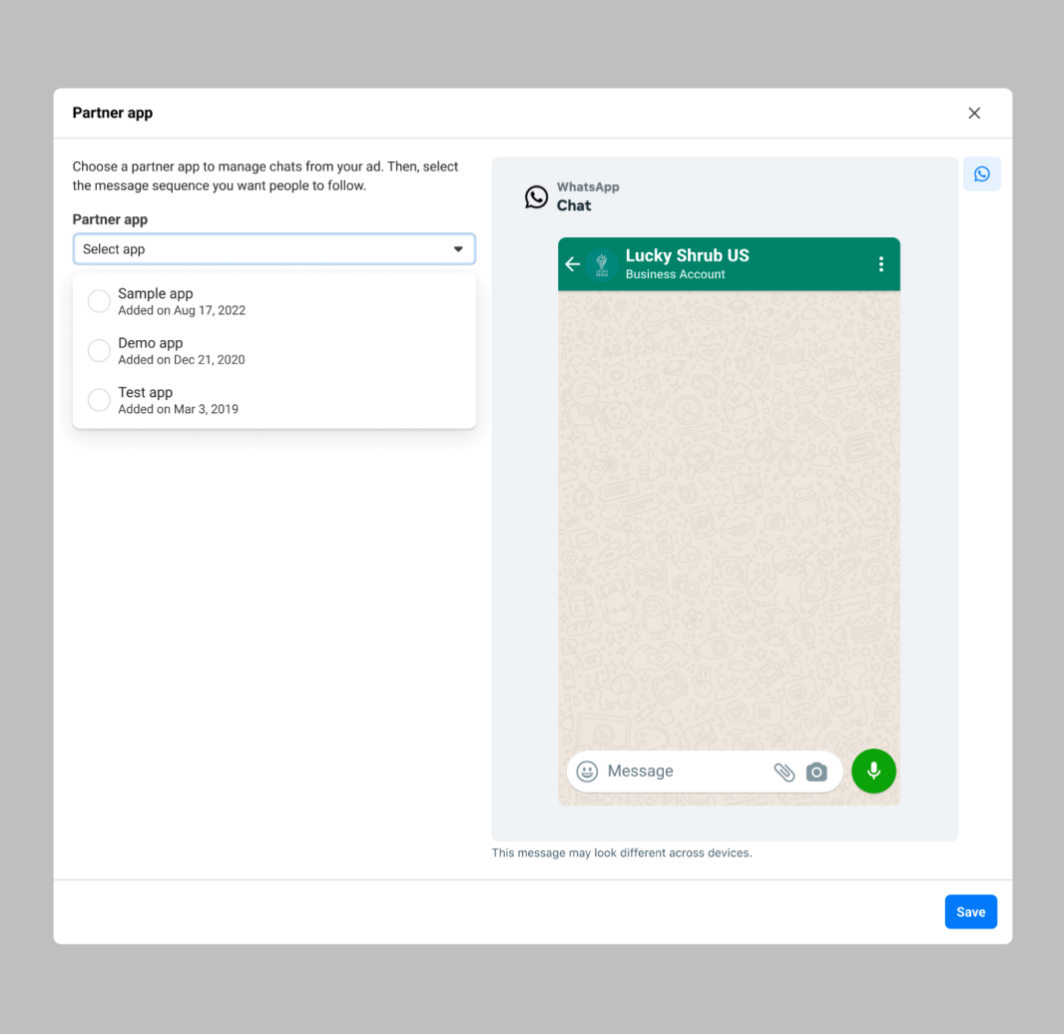Click the Lucky Shrub US profile avatar
The width and height of the screenshot is (1064, 1034).
click(x=601, y=264)
